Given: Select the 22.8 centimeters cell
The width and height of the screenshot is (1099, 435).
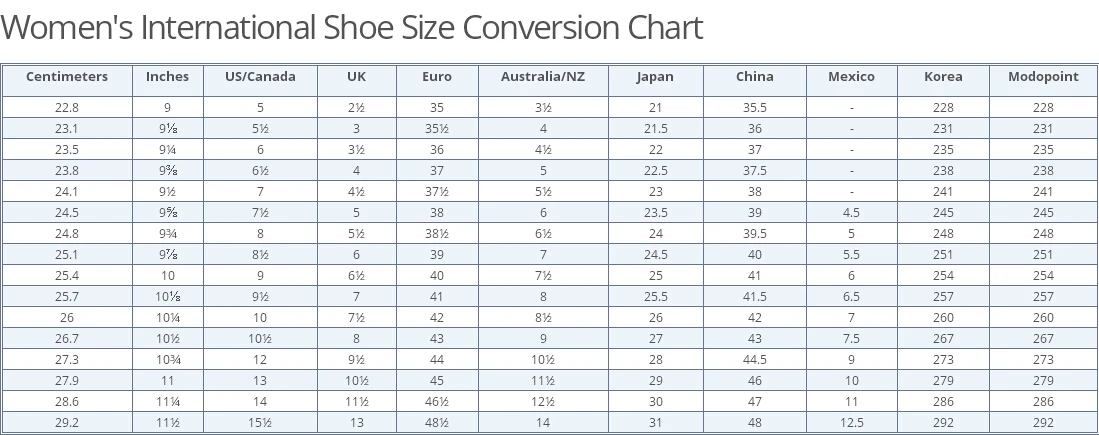Looking at the screenshot, I should (x=67, y=108).
